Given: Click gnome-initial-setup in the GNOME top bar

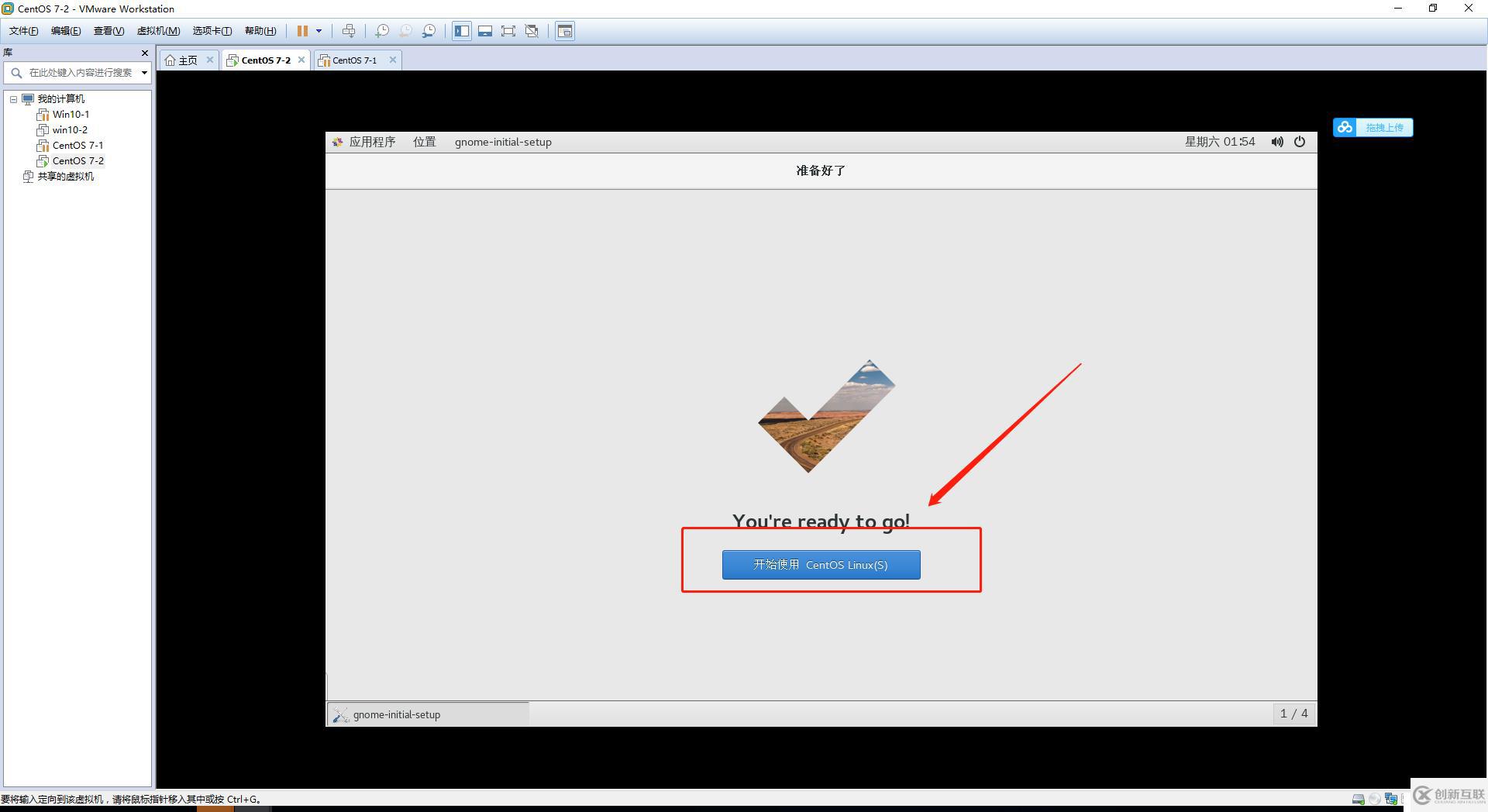Looking at the screenshot, I should 503,142.
